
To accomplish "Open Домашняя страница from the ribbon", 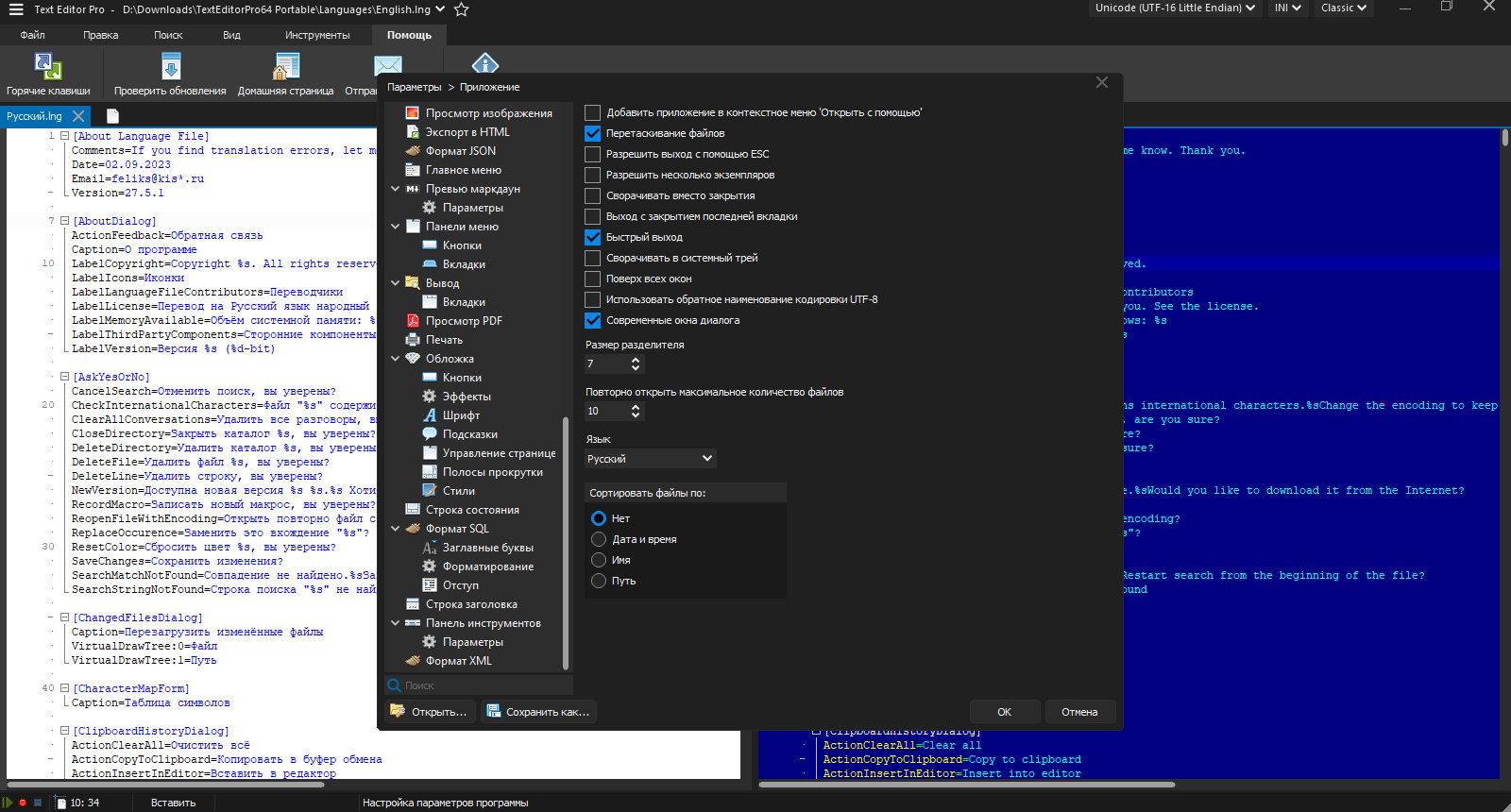I will (285, 66).
